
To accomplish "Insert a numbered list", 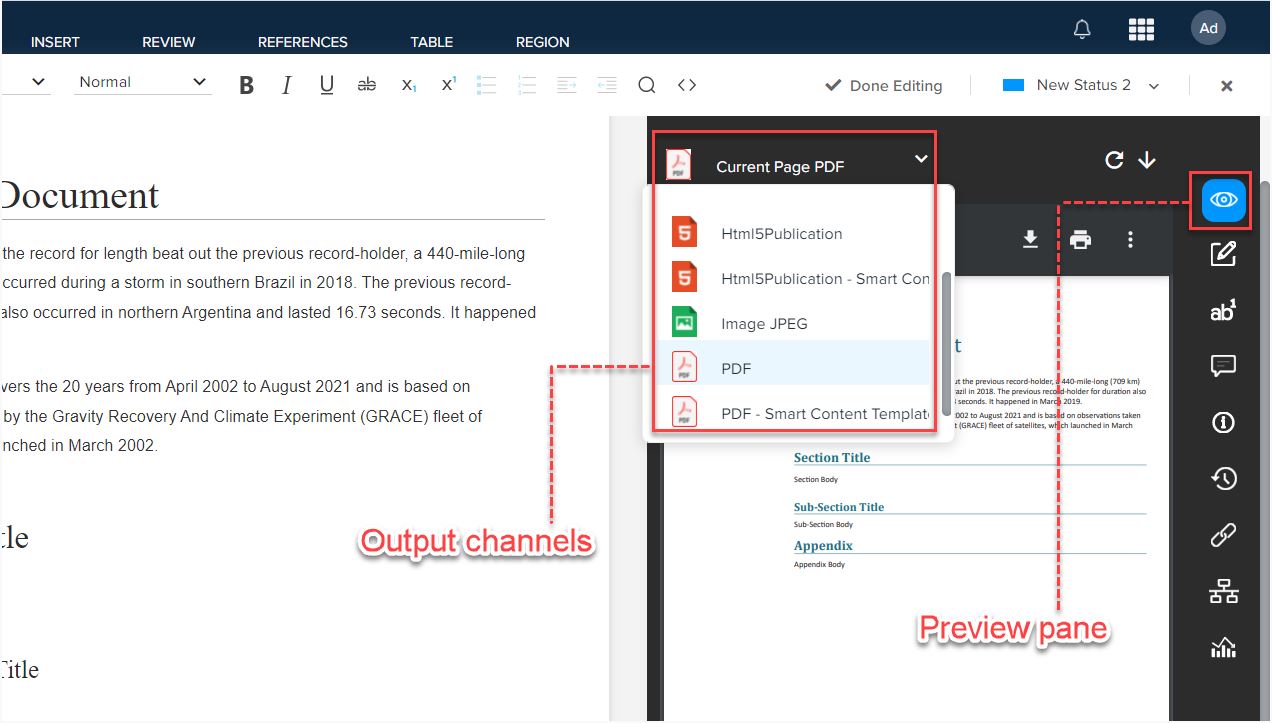I will [527, 85].
